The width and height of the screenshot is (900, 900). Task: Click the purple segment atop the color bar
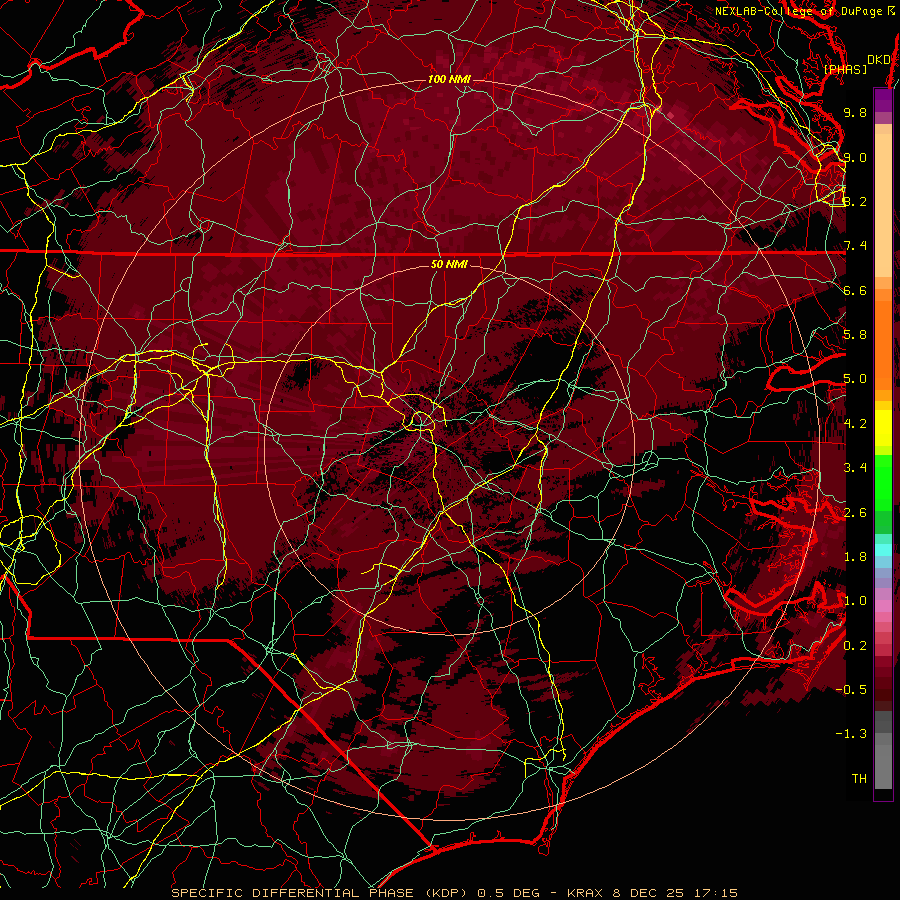click(883, 100)
